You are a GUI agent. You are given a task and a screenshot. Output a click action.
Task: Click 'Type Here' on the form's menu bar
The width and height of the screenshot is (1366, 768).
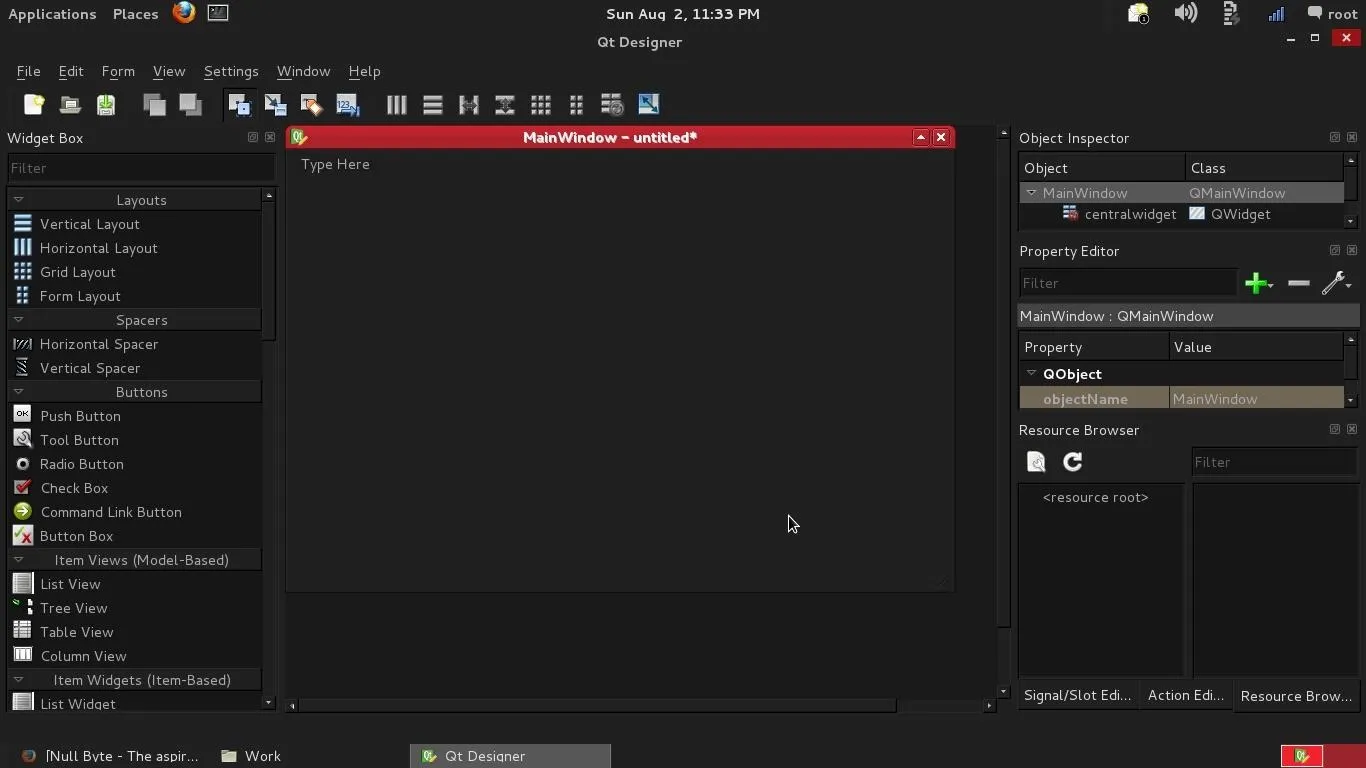click(x=335, y=164)
